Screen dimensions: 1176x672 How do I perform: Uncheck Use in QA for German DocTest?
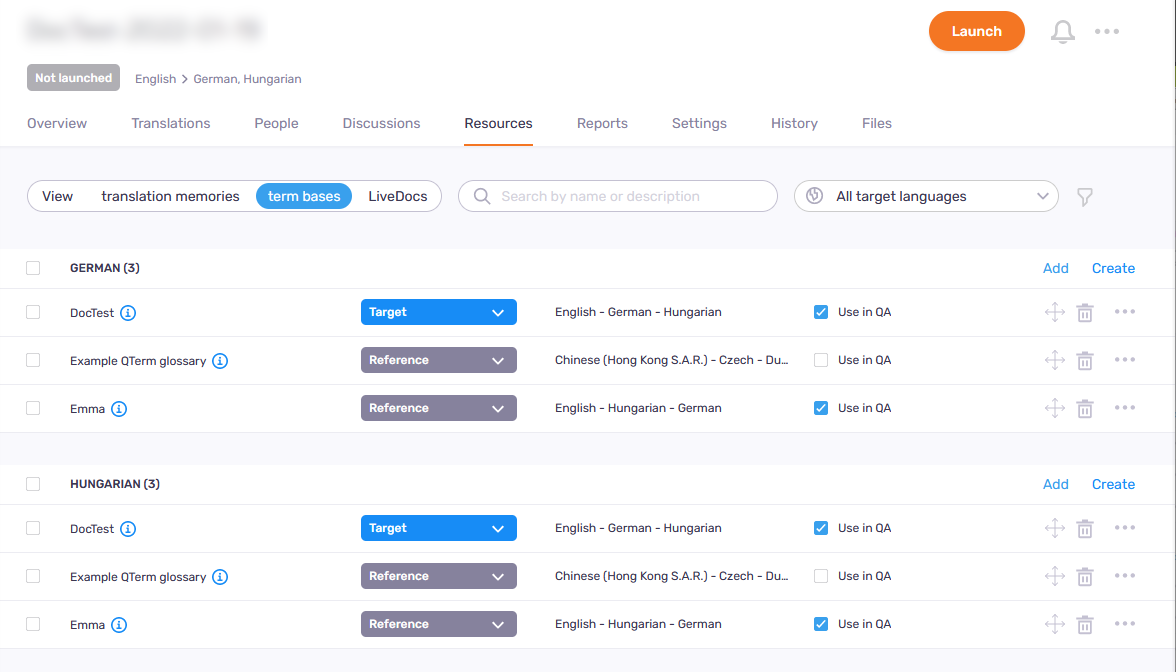point(821,312)
